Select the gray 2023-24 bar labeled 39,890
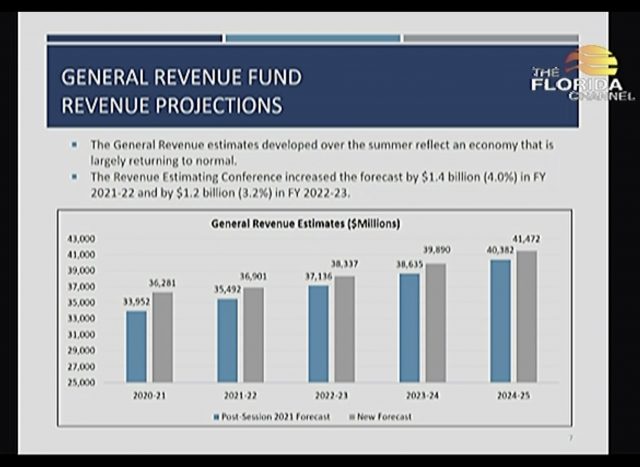640x467 pixels. 436,322
